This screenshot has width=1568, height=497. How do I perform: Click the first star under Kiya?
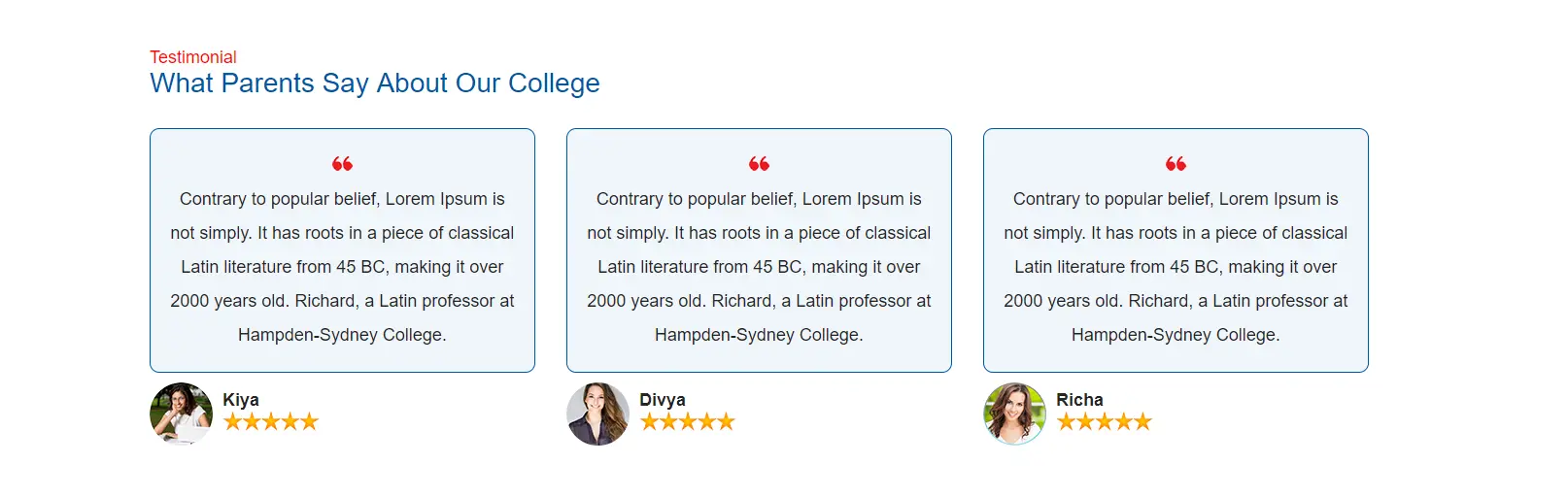coord(232,421)
